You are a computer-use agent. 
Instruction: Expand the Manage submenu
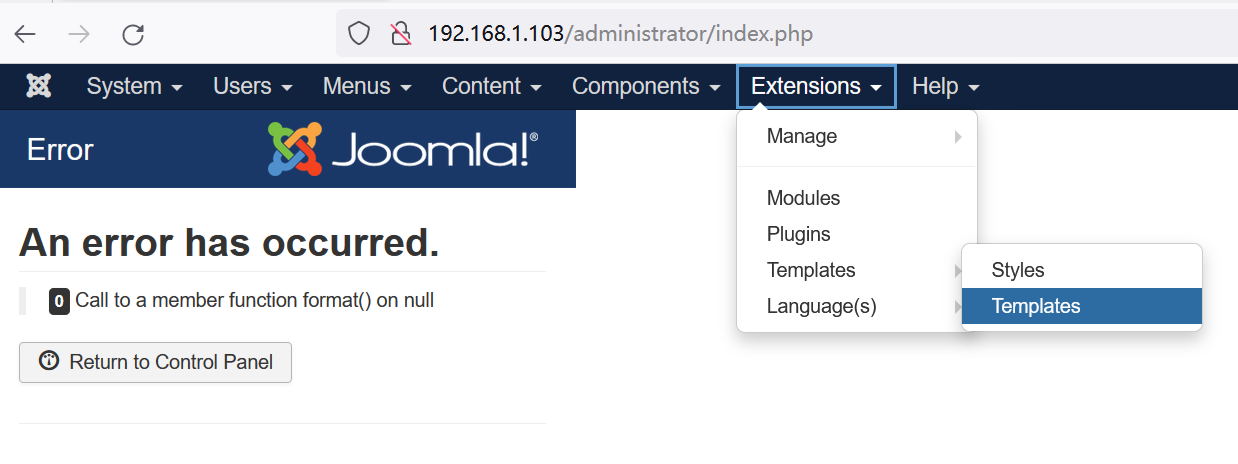(x=802, y=136)
